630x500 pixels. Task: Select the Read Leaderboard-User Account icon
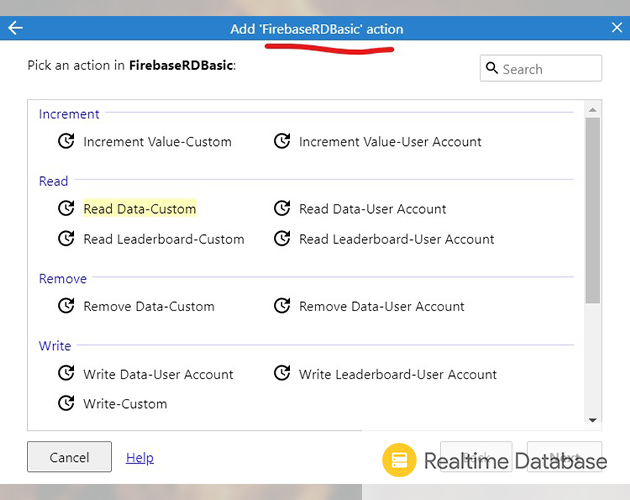282,239
